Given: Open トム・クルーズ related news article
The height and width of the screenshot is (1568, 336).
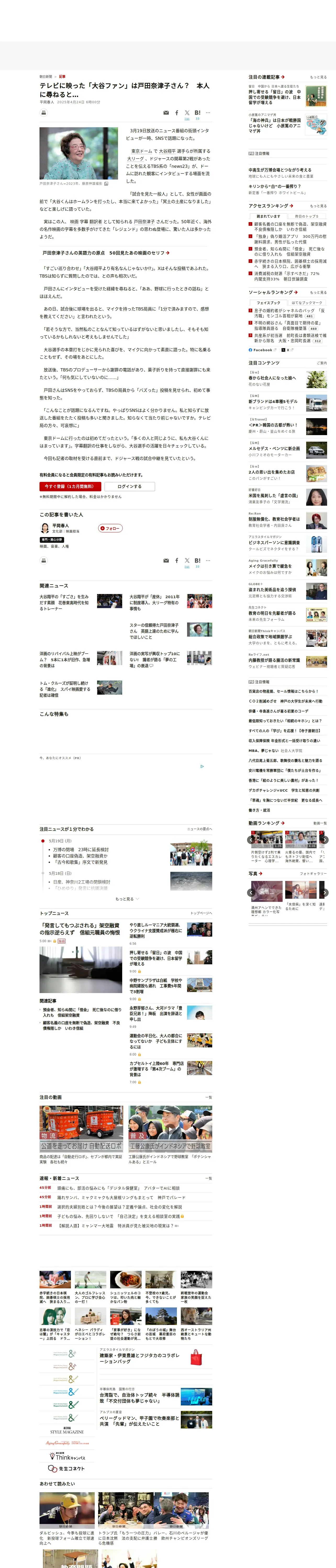Looking at the screenshot, I should pyautogui.click(x=65, y=689).
